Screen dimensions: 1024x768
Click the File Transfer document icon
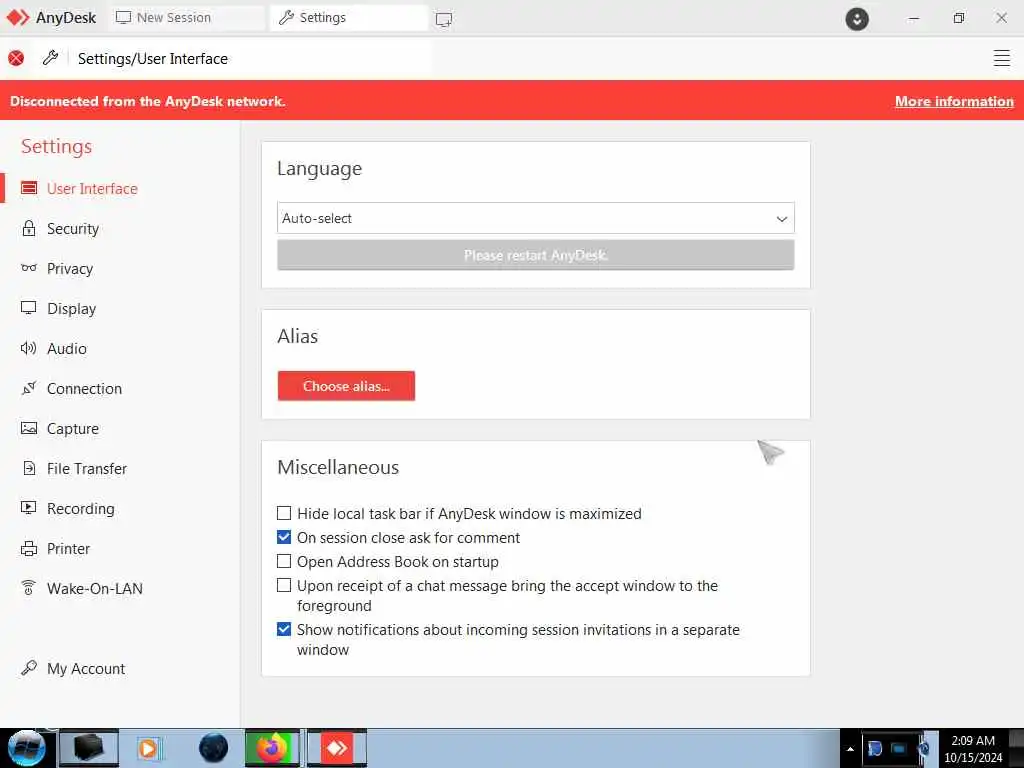tap(29, 468)
